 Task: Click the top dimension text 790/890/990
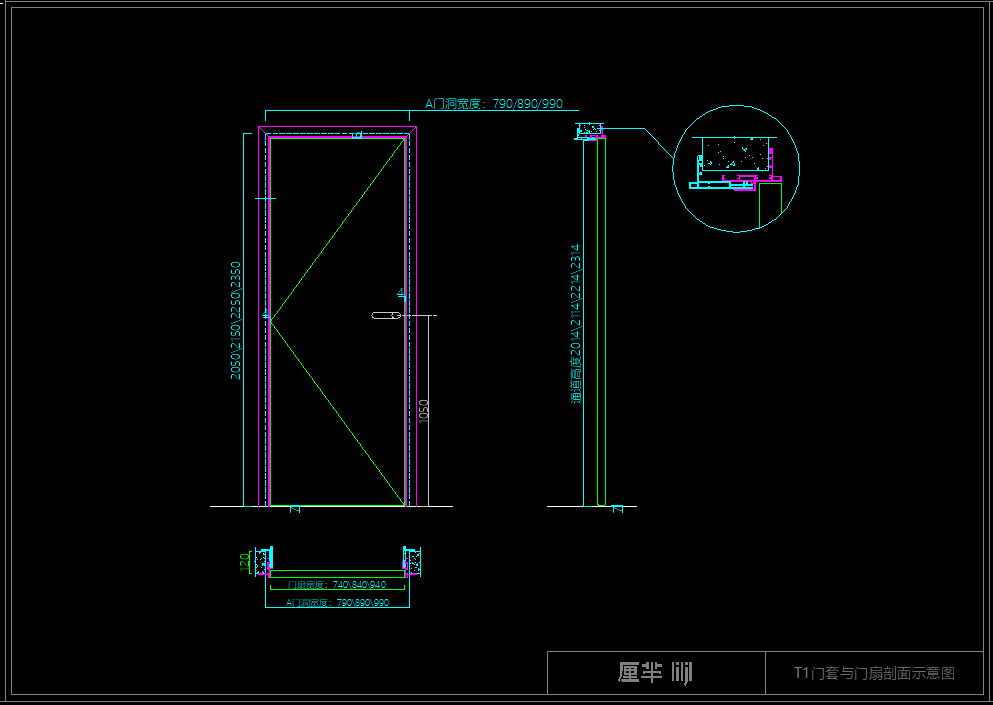pos(494,103)
